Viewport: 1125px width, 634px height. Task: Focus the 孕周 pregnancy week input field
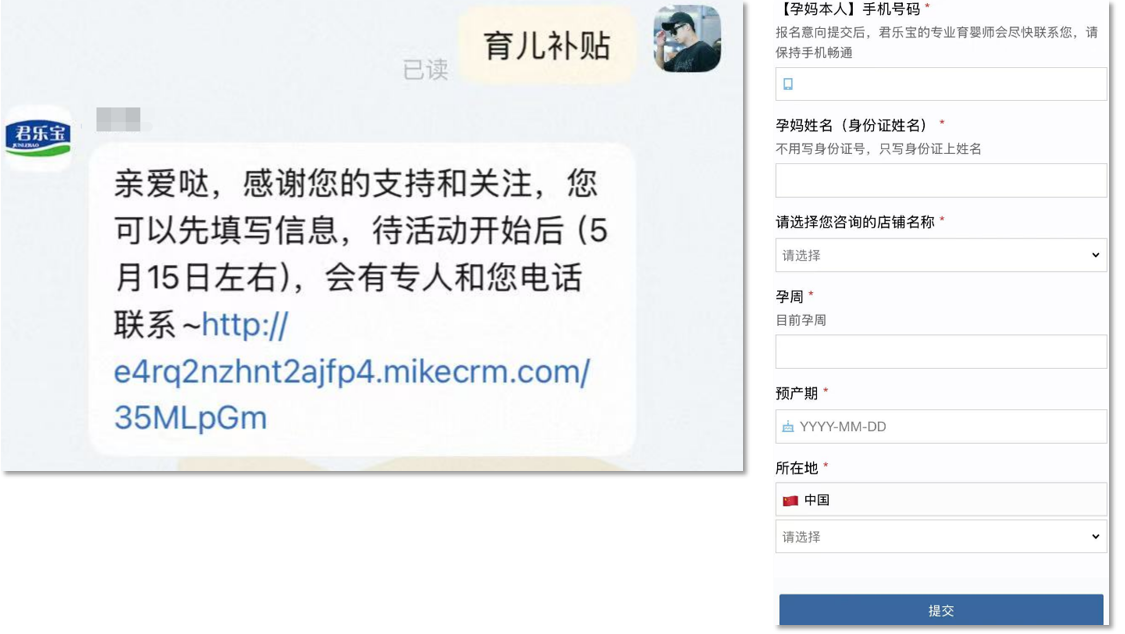[941, 351]
